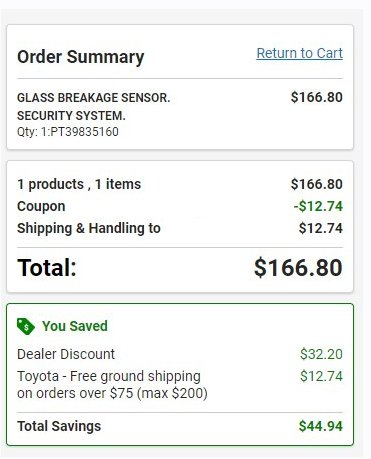Select the Order Summary heading
The height and width of the screenshot is (459, 371).
point(81,57)
